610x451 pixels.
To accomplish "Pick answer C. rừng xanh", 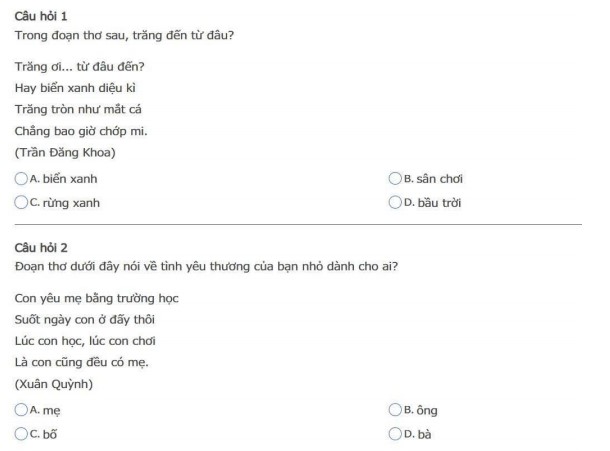I will [x=22, y=202].
